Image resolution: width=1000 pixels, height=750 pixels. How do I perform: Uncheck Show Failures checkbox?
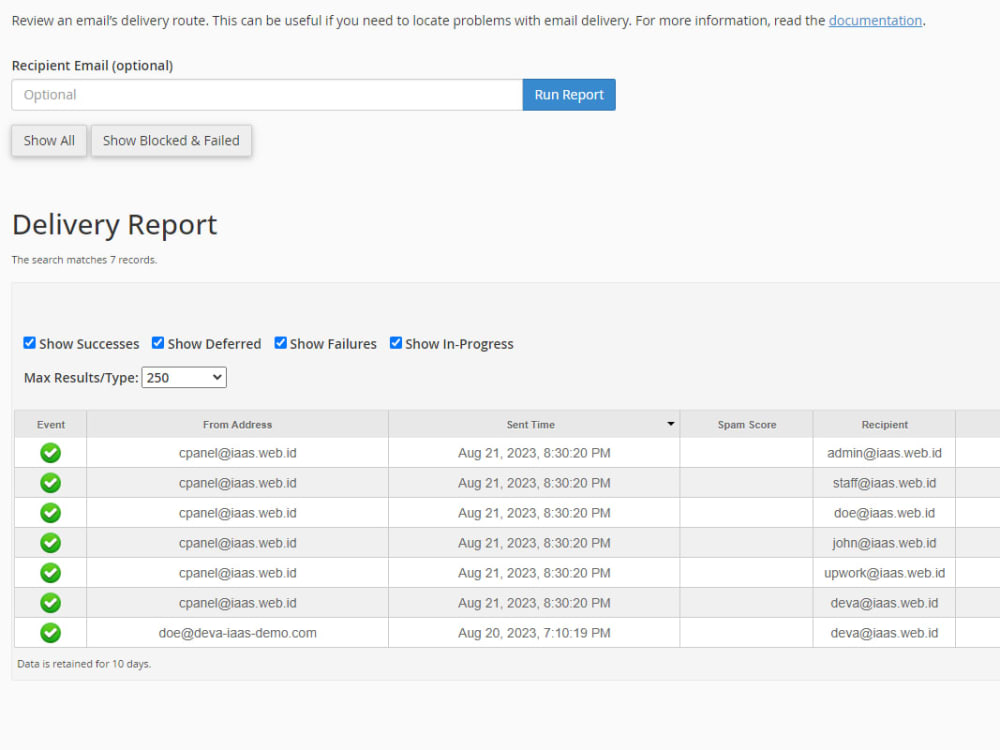coord(280,343)
